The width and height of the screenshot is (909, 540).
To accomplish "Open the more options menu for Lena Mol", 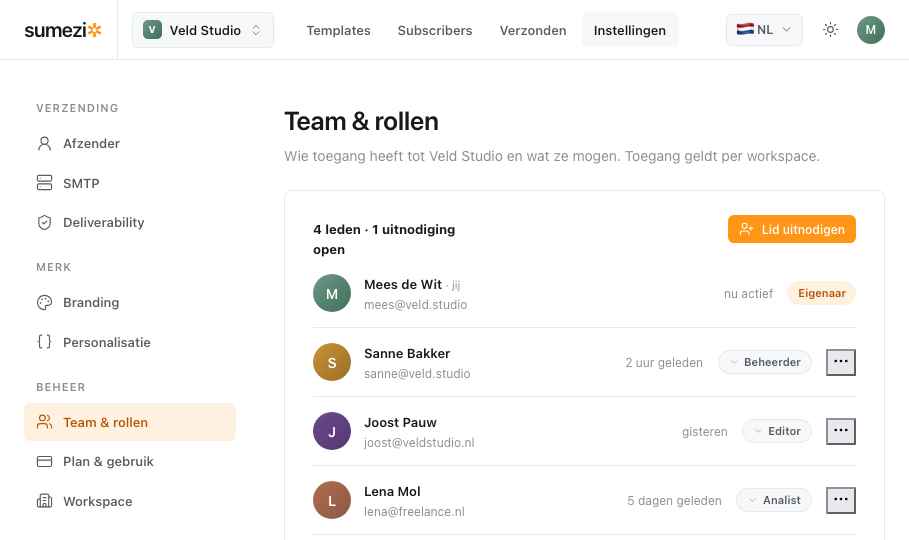I will (x=841, y=501).
